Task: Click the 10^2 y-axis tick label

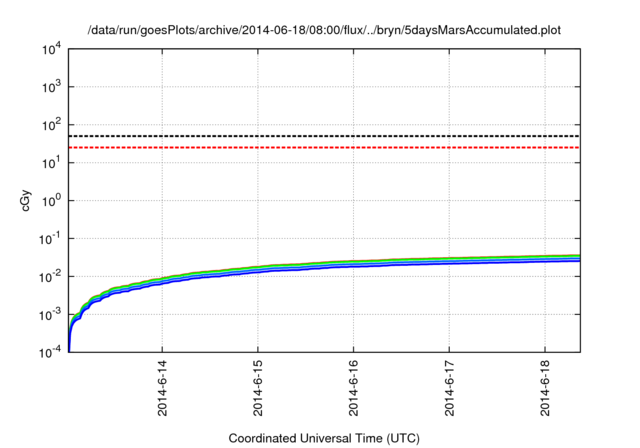Action: (51, 125)
